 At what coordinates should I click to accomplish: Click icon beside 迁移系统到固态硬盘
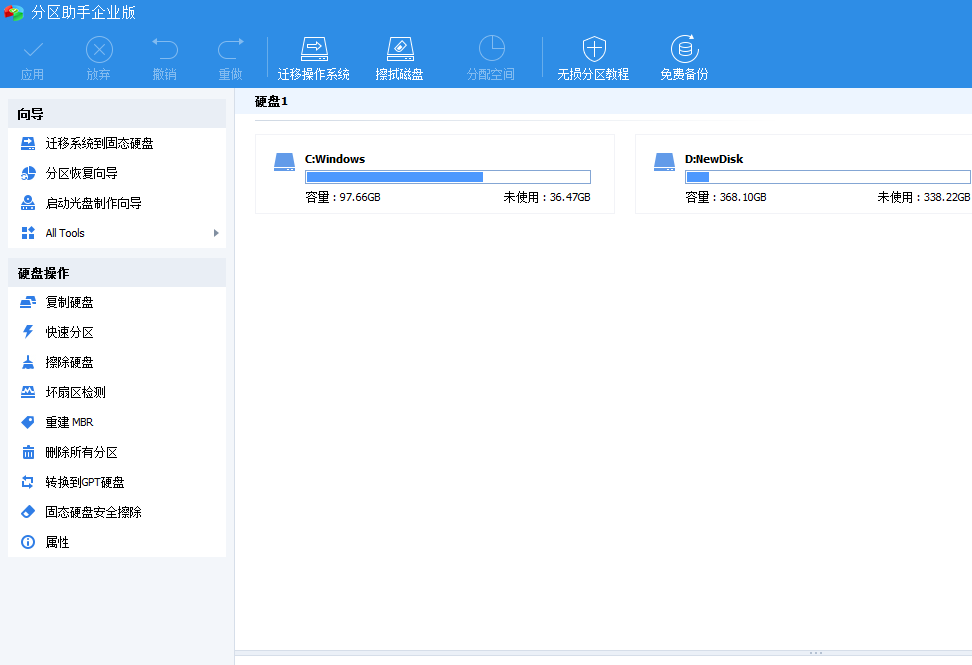[x=28, y=144]
